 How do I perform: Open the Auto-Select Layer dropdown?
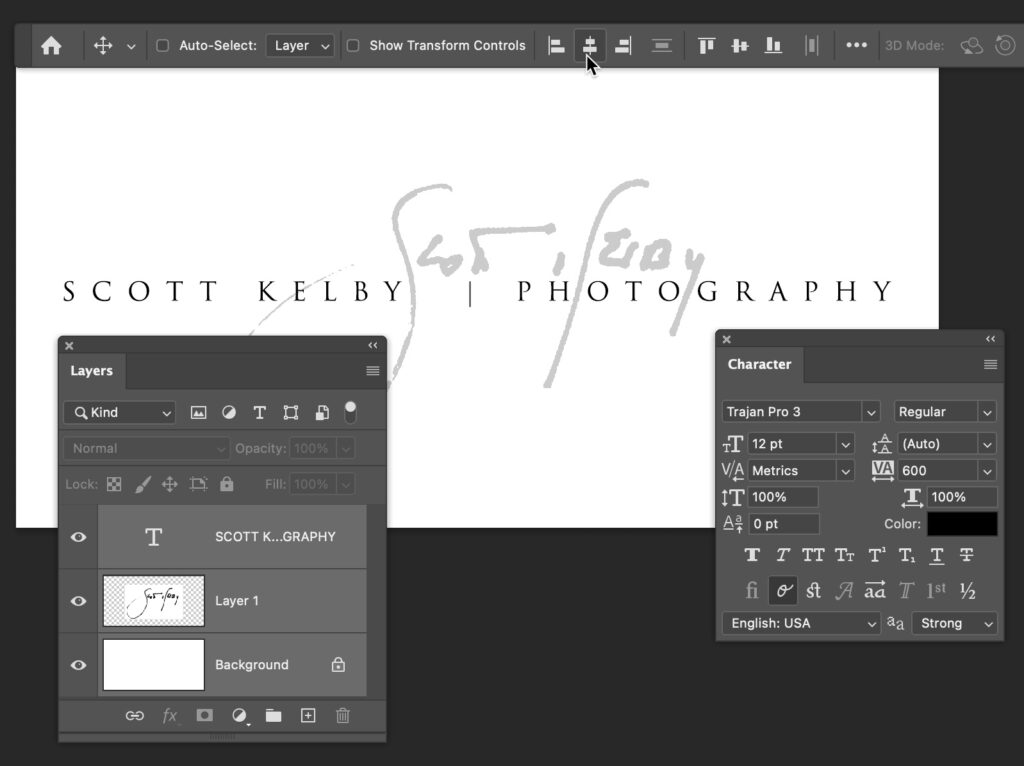point(300,46)
